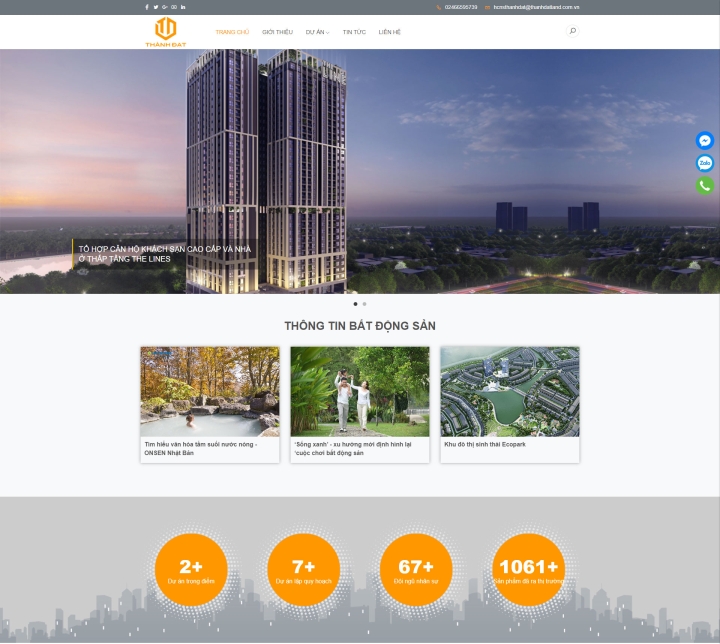Open the Ecopark aerial view thumbnail
The image size is (720, 644).
(x=510, y=392)
